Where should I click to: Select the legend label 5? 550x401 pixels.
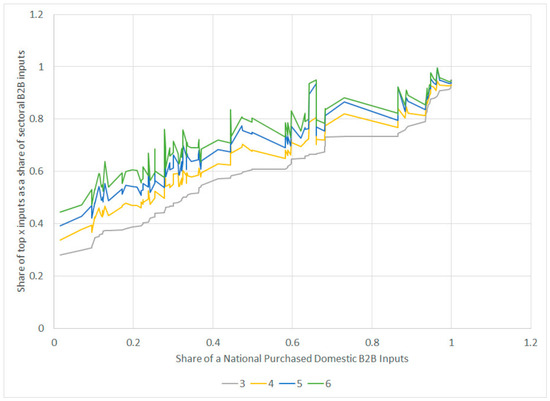click(299, 383)
